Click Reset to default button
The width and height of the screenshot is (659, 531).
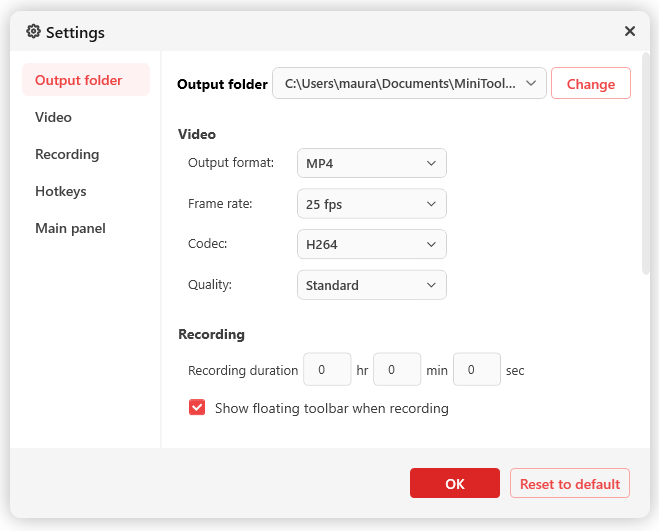570,483
